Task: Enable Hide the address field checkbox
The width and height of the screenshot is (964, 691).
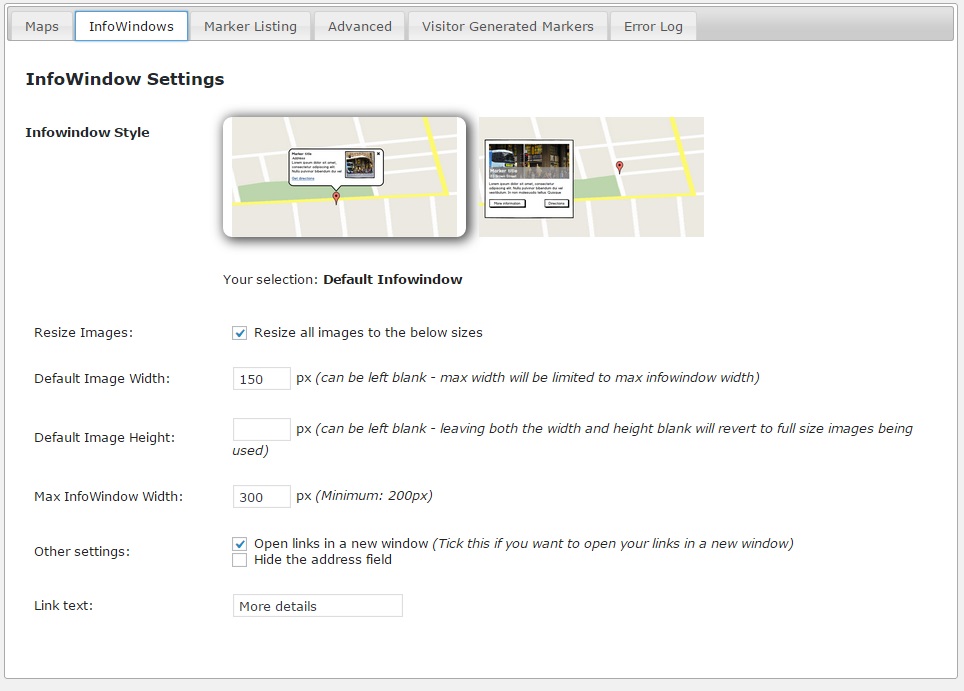Action: pyautogui.click(x=240, y=560)
